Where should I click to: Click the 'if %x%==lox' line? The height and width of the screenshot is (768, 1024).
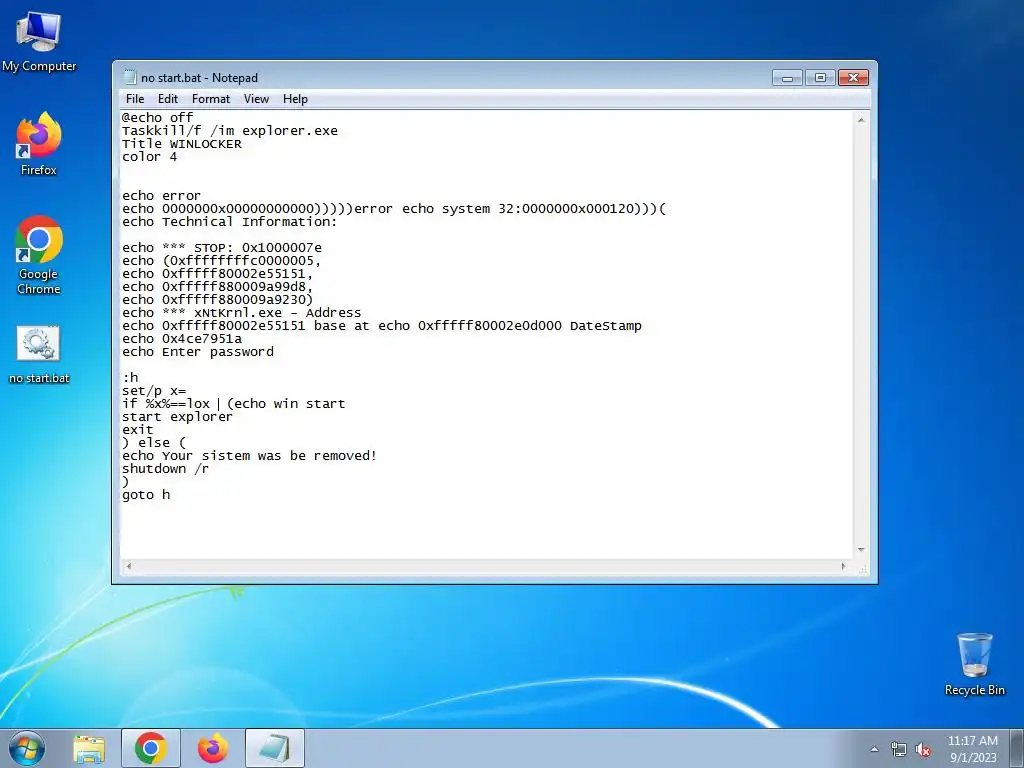pos(233,404)
